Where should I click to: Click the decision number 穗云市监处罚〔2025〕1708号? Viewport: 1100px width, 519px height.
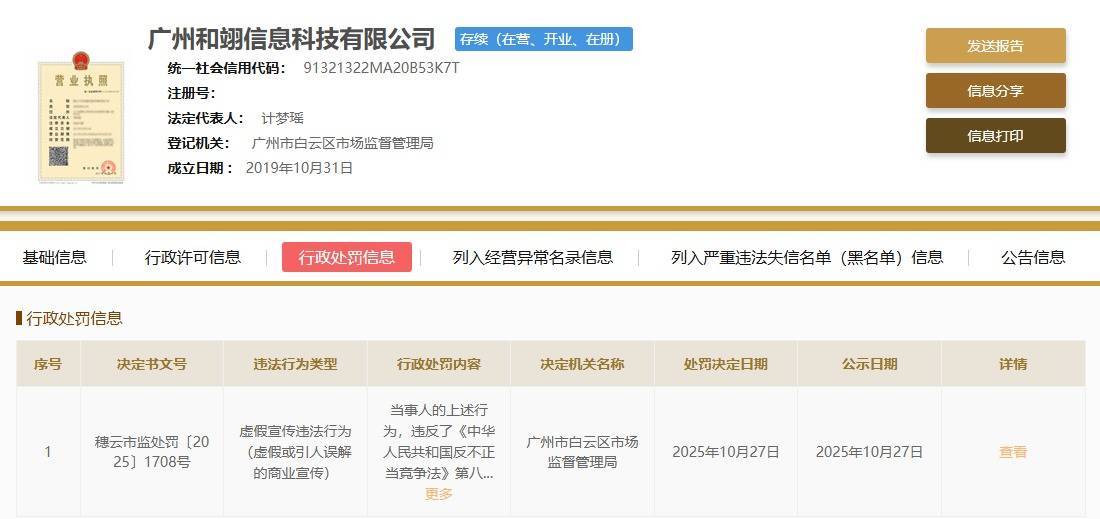click(152, 452)
